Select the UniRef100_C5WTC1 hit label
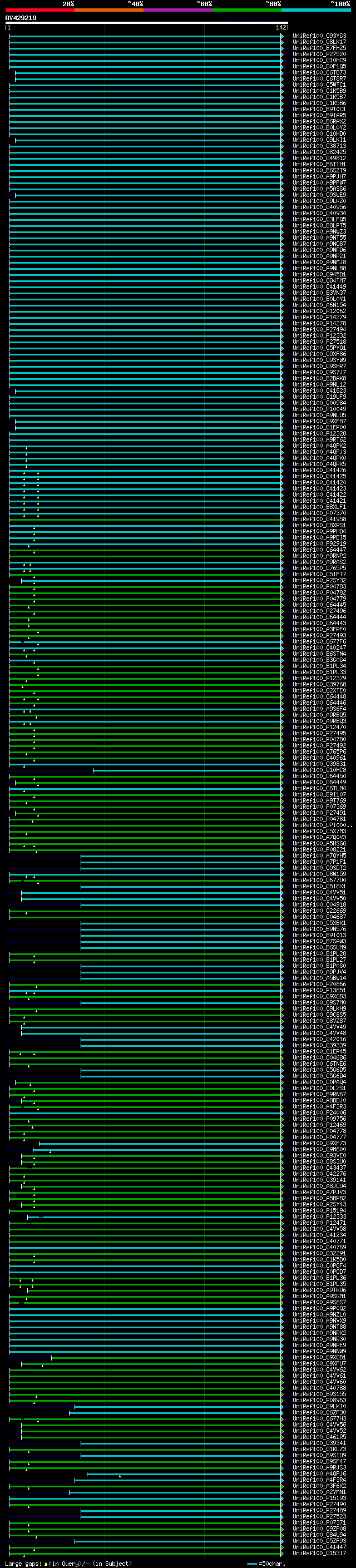 pyautogui.click(x=319, y=85)
